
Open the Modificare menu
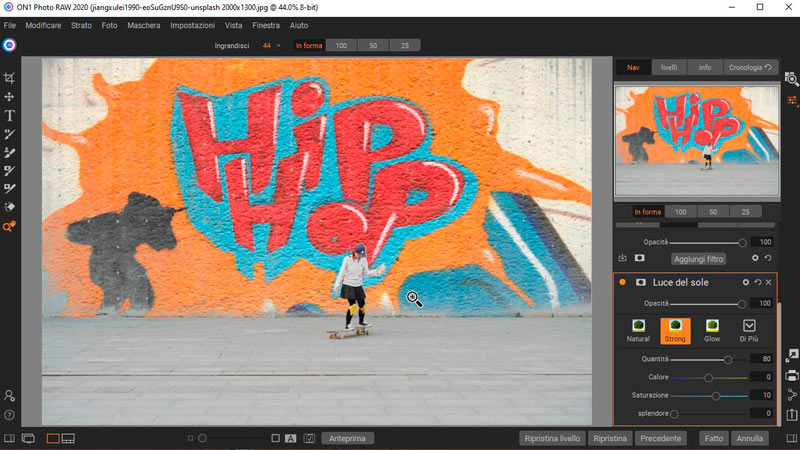click(43, 25)
